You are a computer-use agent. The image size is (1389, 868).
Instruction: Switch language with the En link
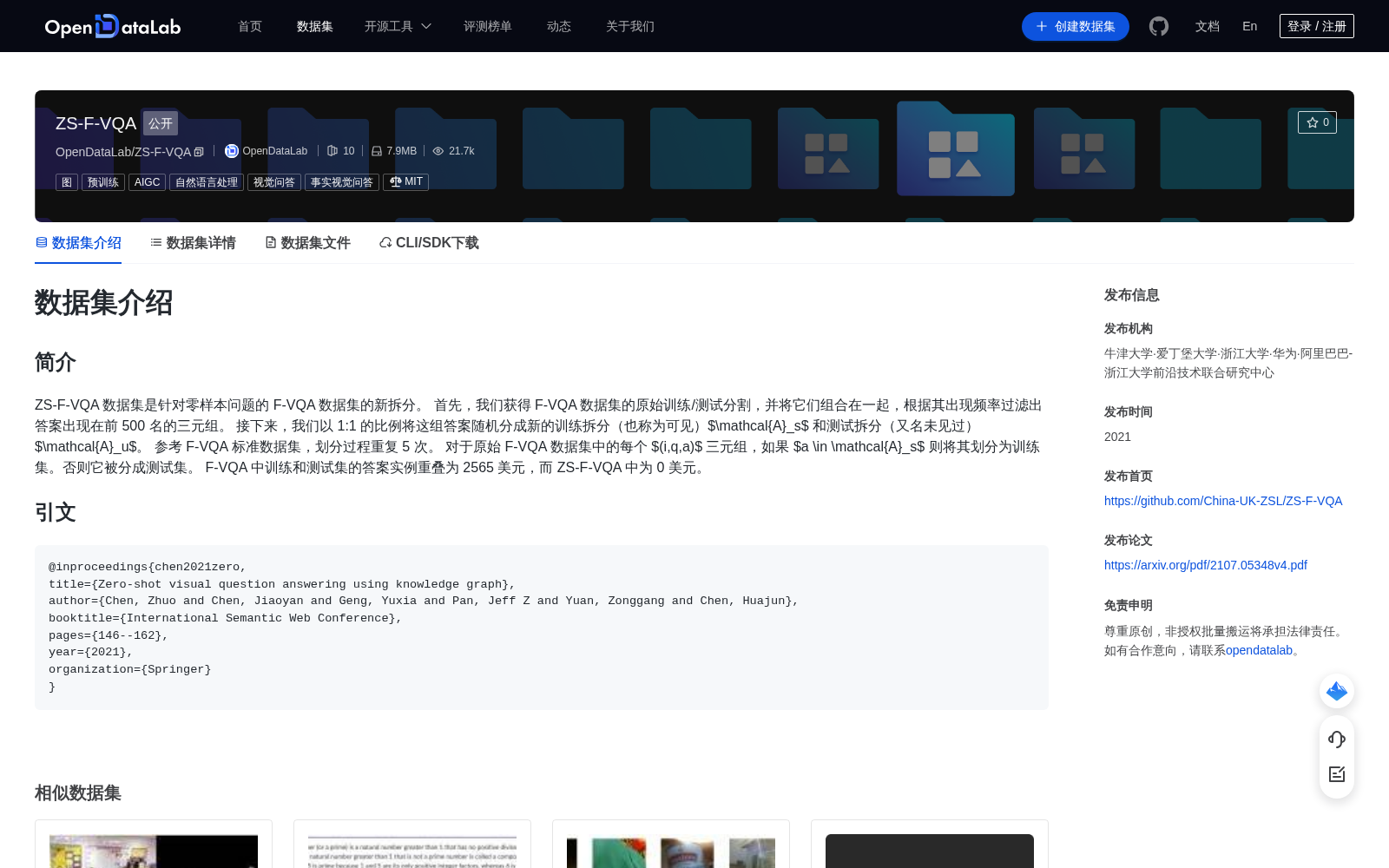[x=1250, y=26]
